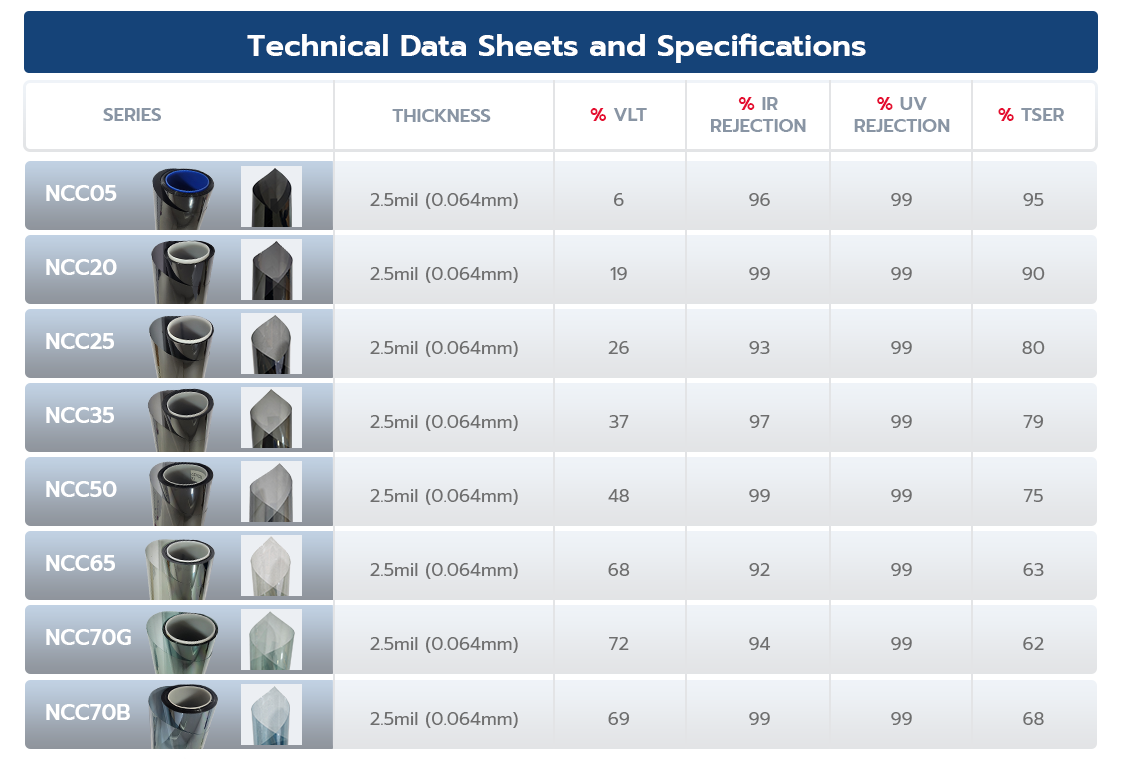This screenshot has height=760, width=1125.
Task: Click the NCC20 film roll image
Action: pos(183,271)
